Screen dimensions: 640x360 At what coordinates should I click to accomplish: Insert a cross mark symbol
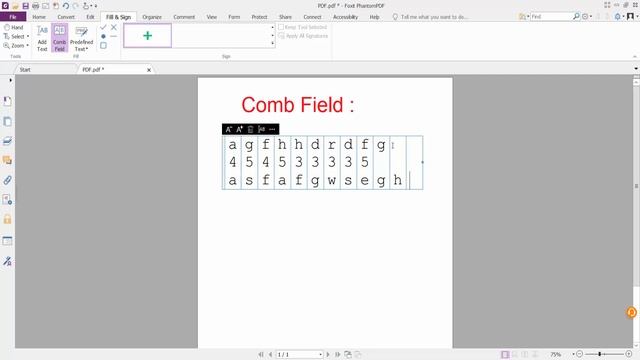tap(114, 27)
